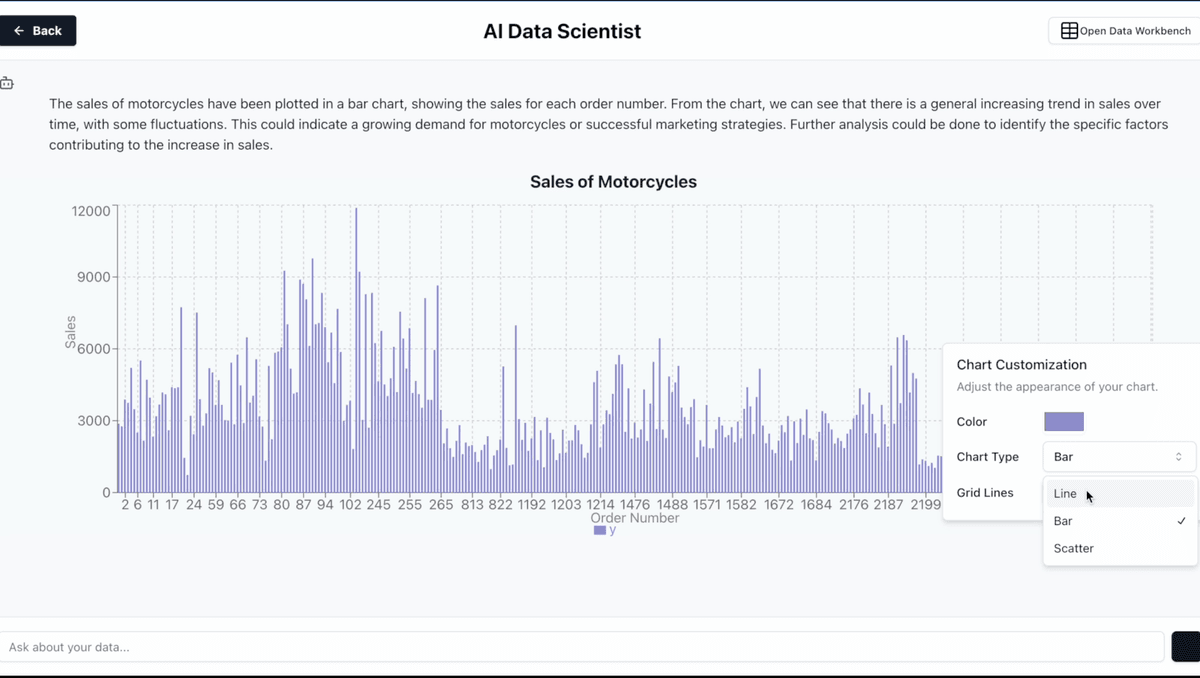
Task: Select Line from chart type list
Action: tap(1066, 494)
